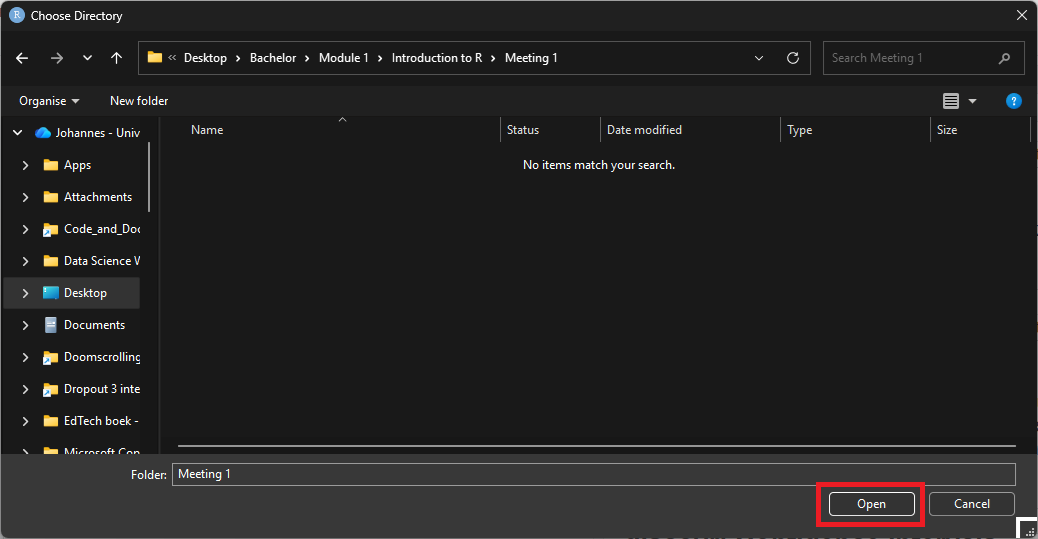Expand the Apps folder tree node

click(x=26, y=165)
